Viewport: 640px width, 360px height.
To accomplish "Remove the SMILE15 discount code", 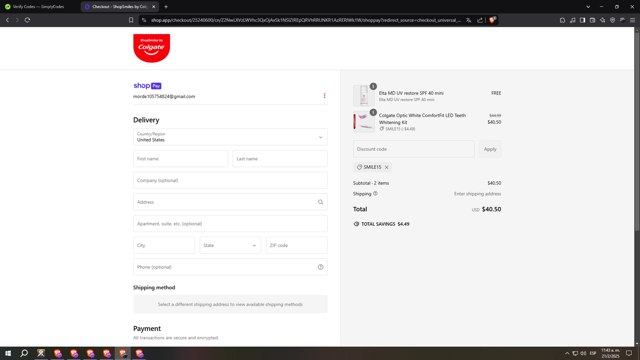I will pos(387,167).
